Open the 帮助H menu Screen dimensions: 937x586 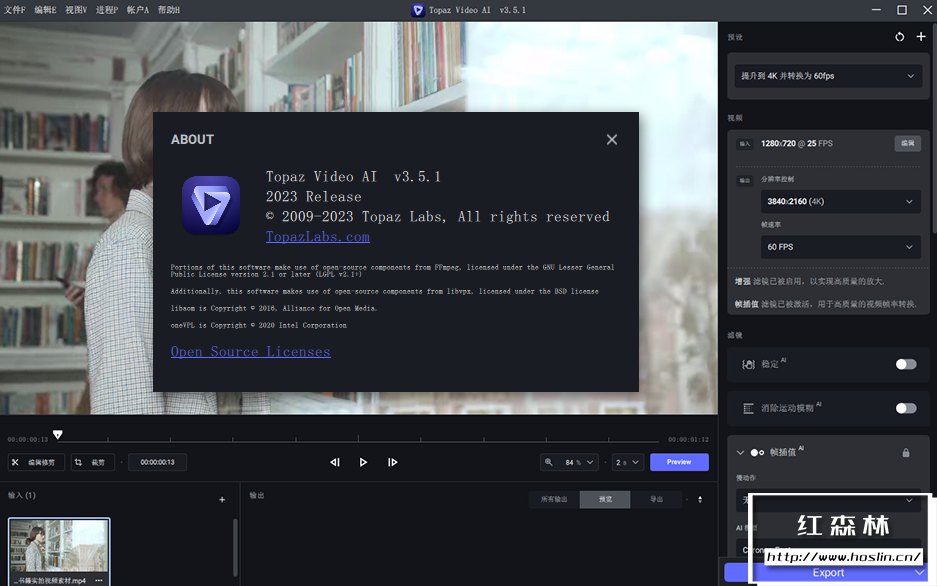pyautogui.click(x=169, y=10)
